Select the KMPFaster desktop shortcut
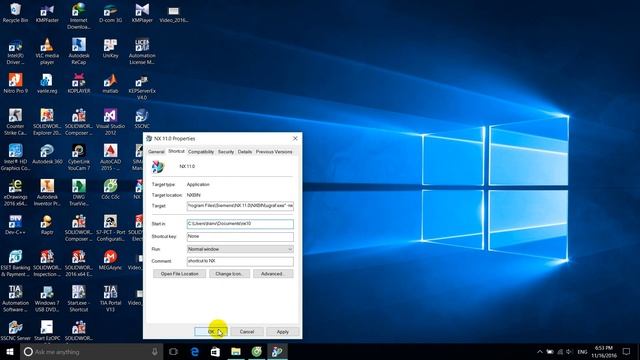Image resolution: width=640 pixels, height=360 pixels. click(x=47, y=13)
